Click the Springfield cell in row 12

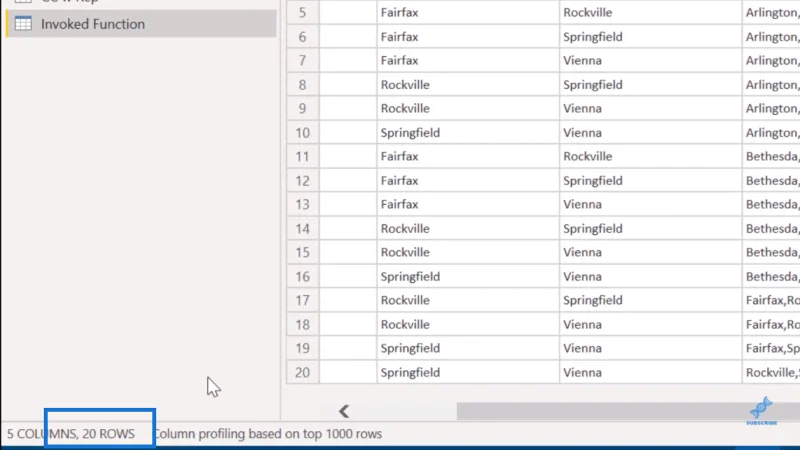[651, 181]
